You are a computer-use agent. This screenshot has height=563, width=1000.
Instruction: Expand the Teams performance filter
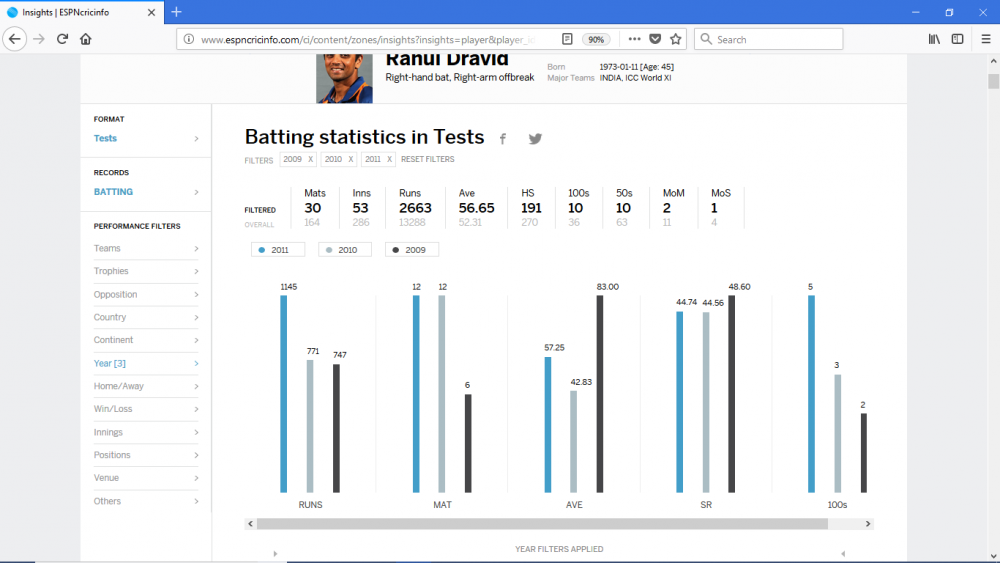(146, 249)
